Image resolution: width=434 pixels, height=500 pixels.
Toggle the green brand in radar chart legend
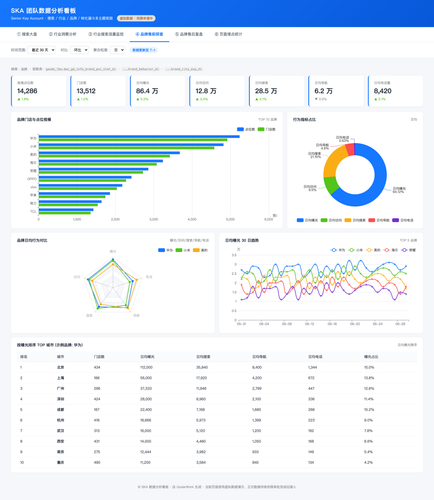[x=183, y=250]
